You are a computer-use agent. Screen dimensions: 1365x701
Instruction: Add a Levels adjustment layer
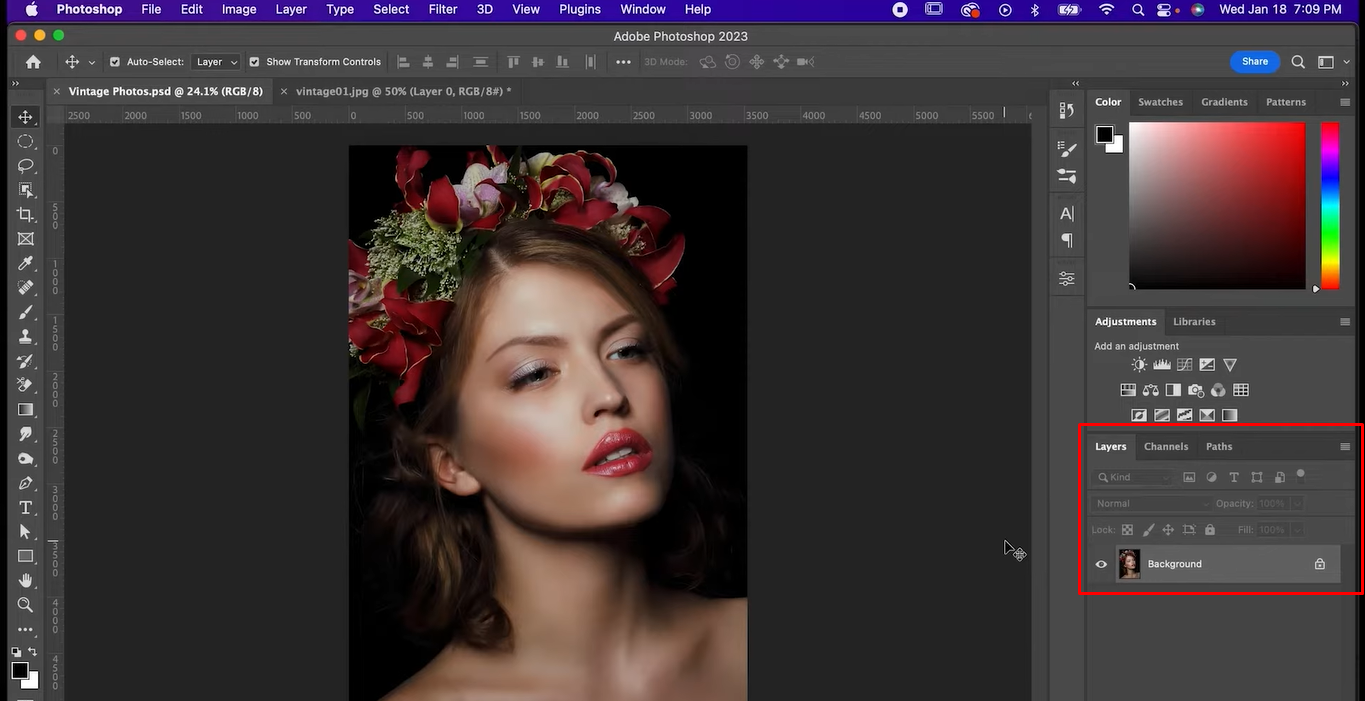[x=1161, y=364]
